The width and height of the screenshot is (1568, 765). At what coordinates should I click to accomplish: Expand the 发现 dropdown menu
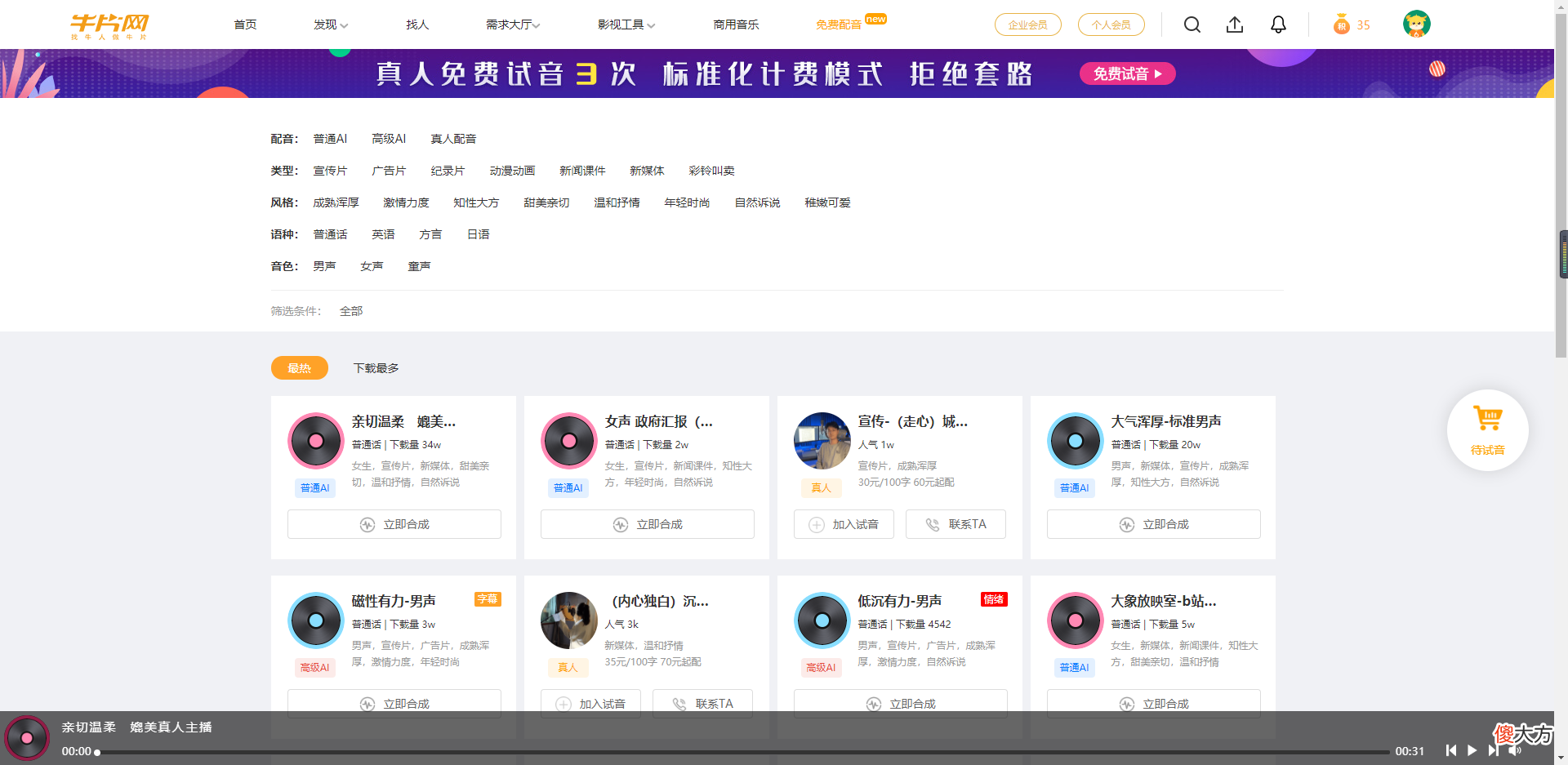[331, 24]
